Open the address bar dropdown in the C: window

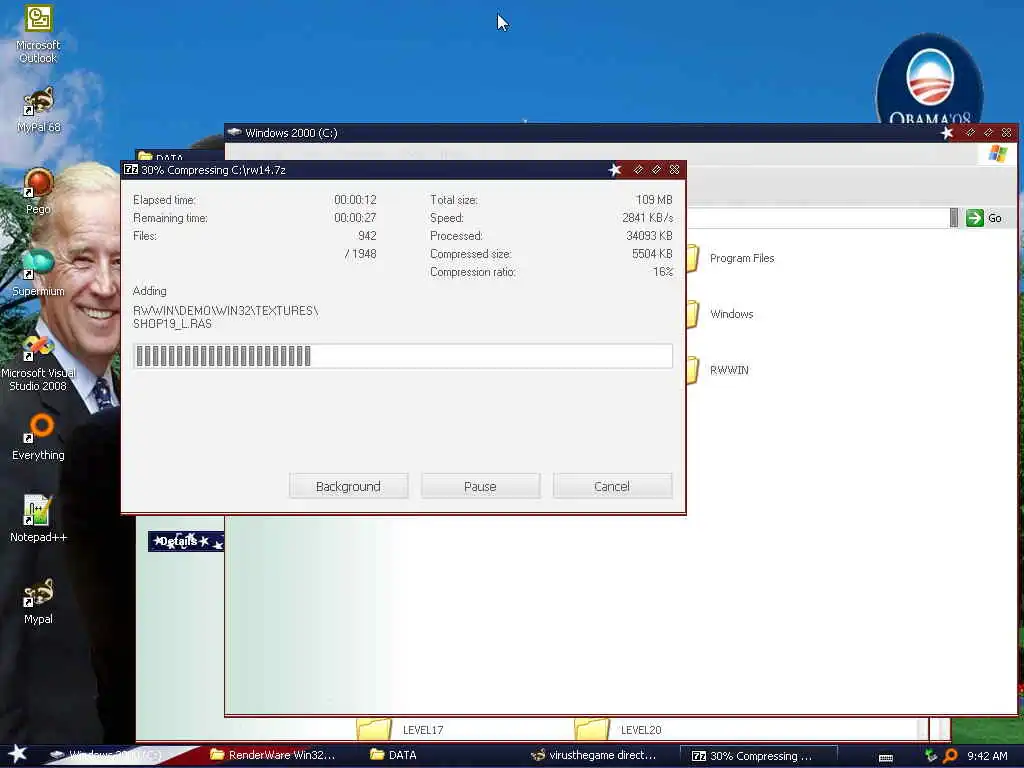[x=953, y=218]
